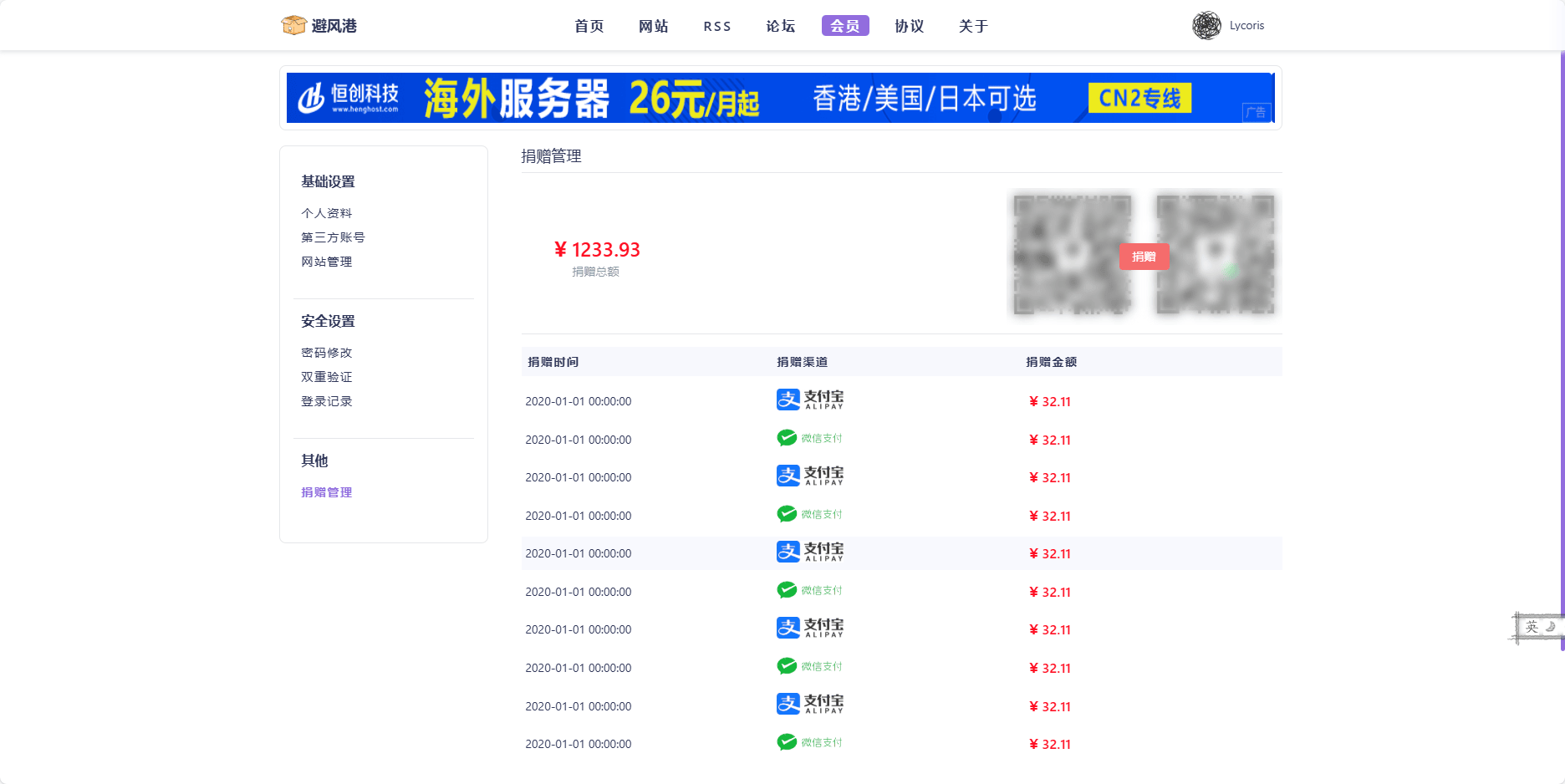Viewport: 1565px width, 784px height.
Task: Click the first row's 2020-01-01 timestamp
Action: 579,401
